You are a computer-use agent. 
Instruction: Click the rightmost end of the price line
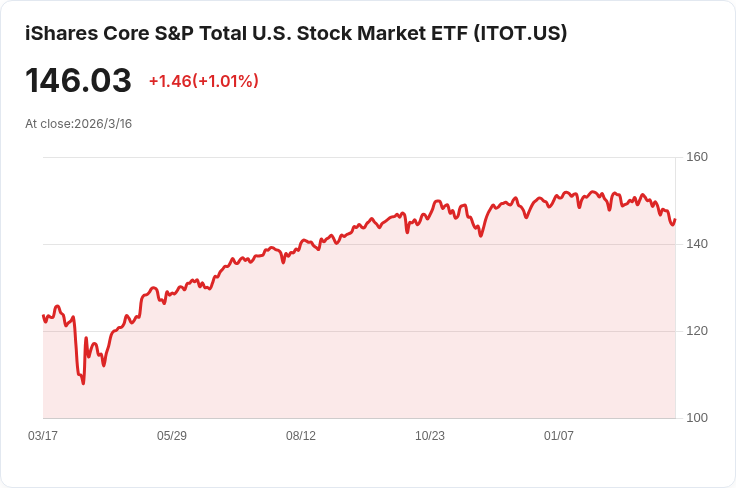point(675,220)
